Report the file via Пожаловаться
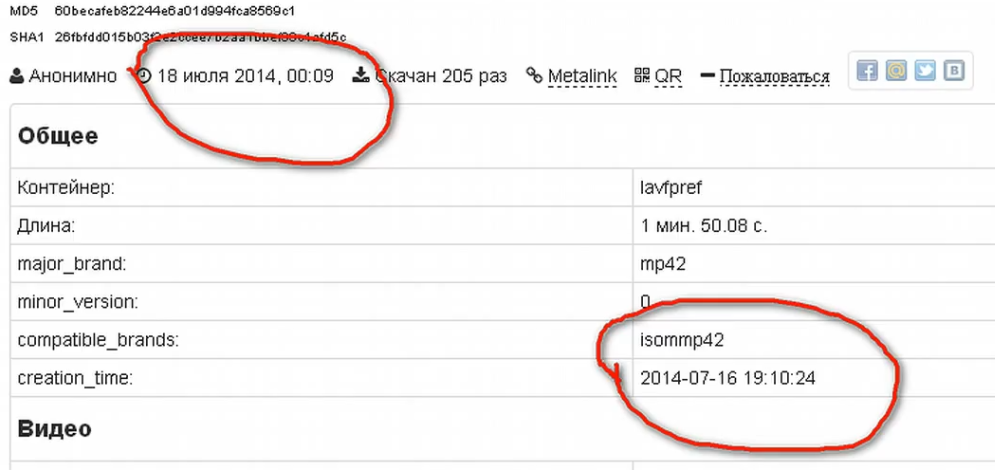 tap(774, 76)
